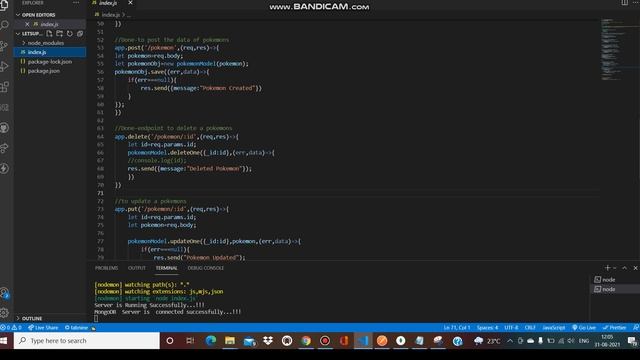Open the Source Control view
Screen dimensions: 640x360
[x=4, y=45]
